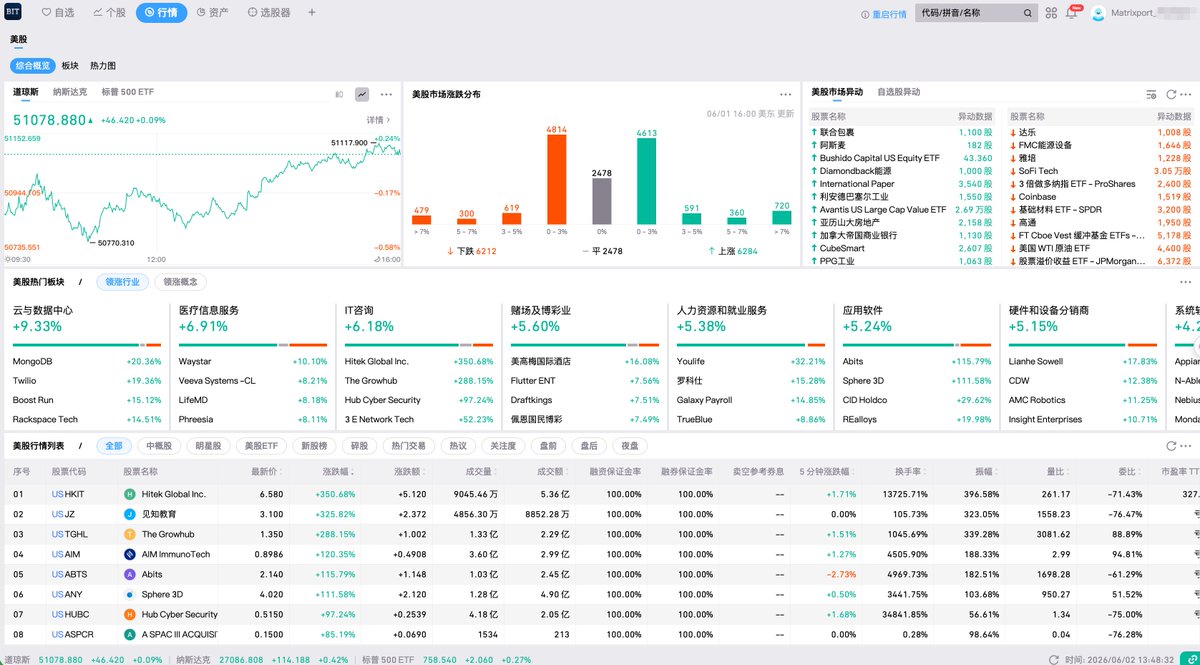Image resolution: width=1200 pixels, height=665 pixels.
Task: Filter the list by 美股ETF
Action: (x=262, y=446)
